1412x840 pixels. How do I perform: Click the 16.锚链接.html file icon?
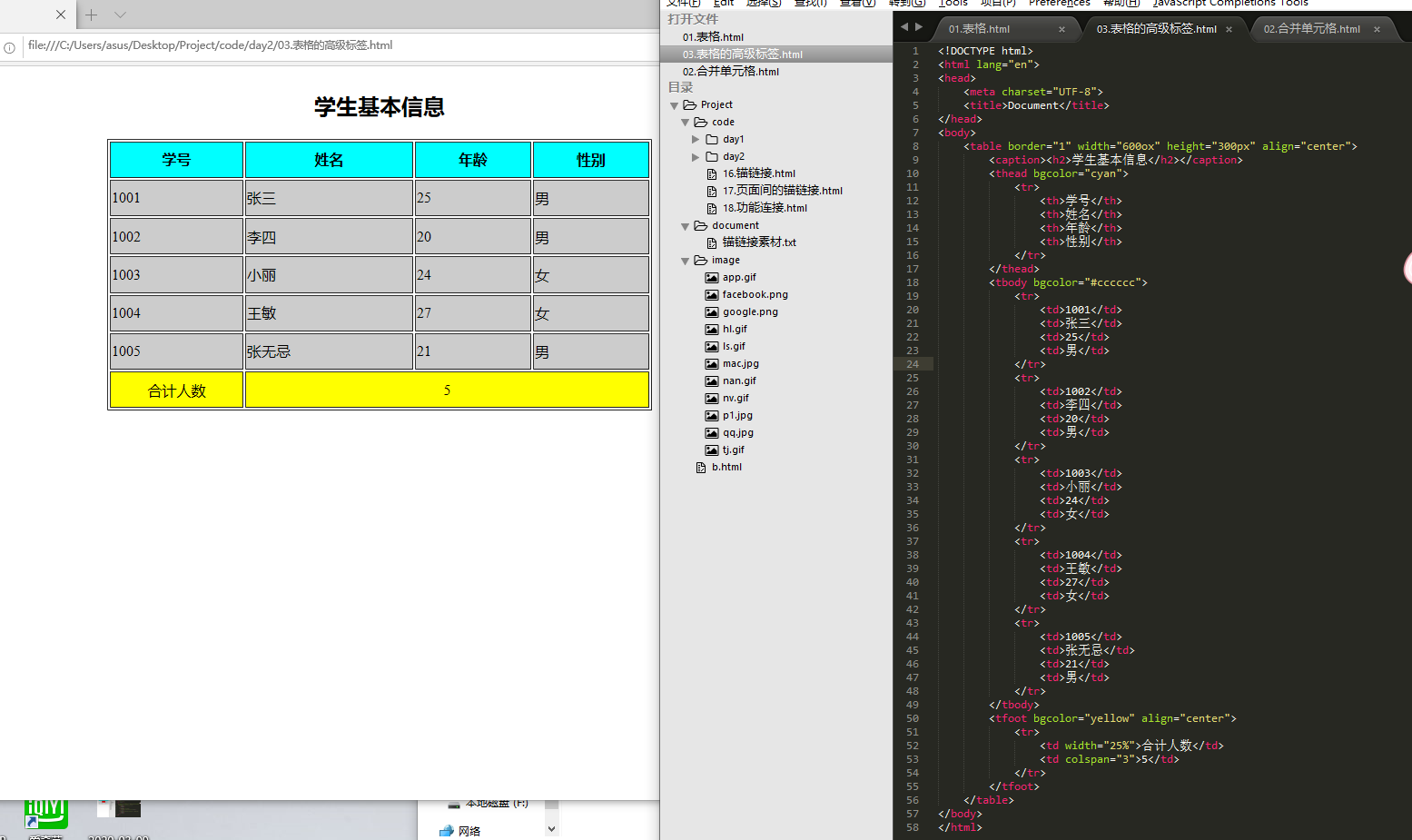point(712,174)
